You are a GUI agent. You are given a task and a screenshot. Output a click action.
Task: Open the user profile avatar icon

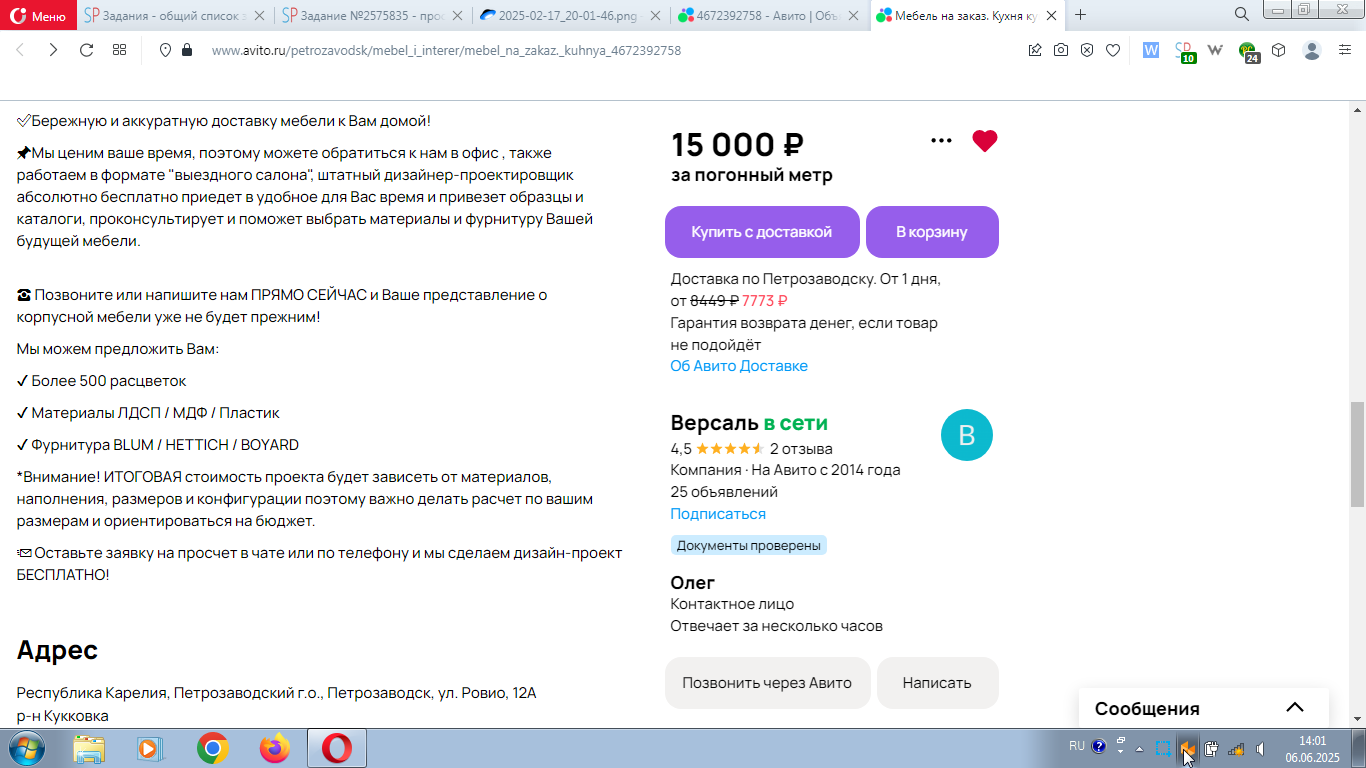click(x=1313, y=50)
